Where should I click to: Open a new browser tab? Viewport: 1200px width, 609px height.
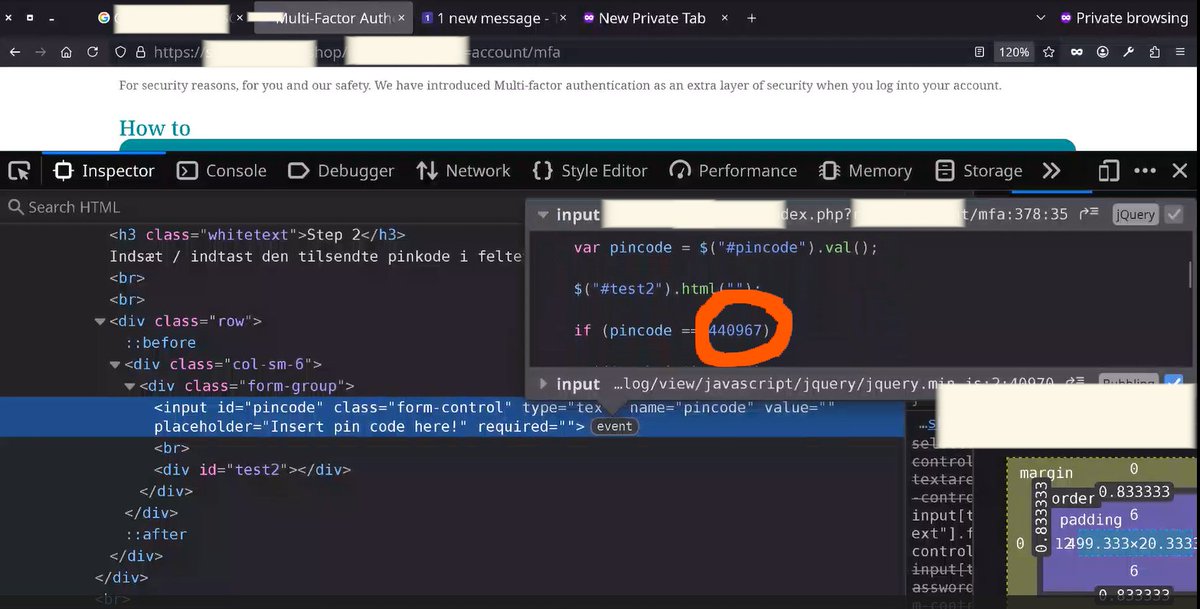[751, 18]
